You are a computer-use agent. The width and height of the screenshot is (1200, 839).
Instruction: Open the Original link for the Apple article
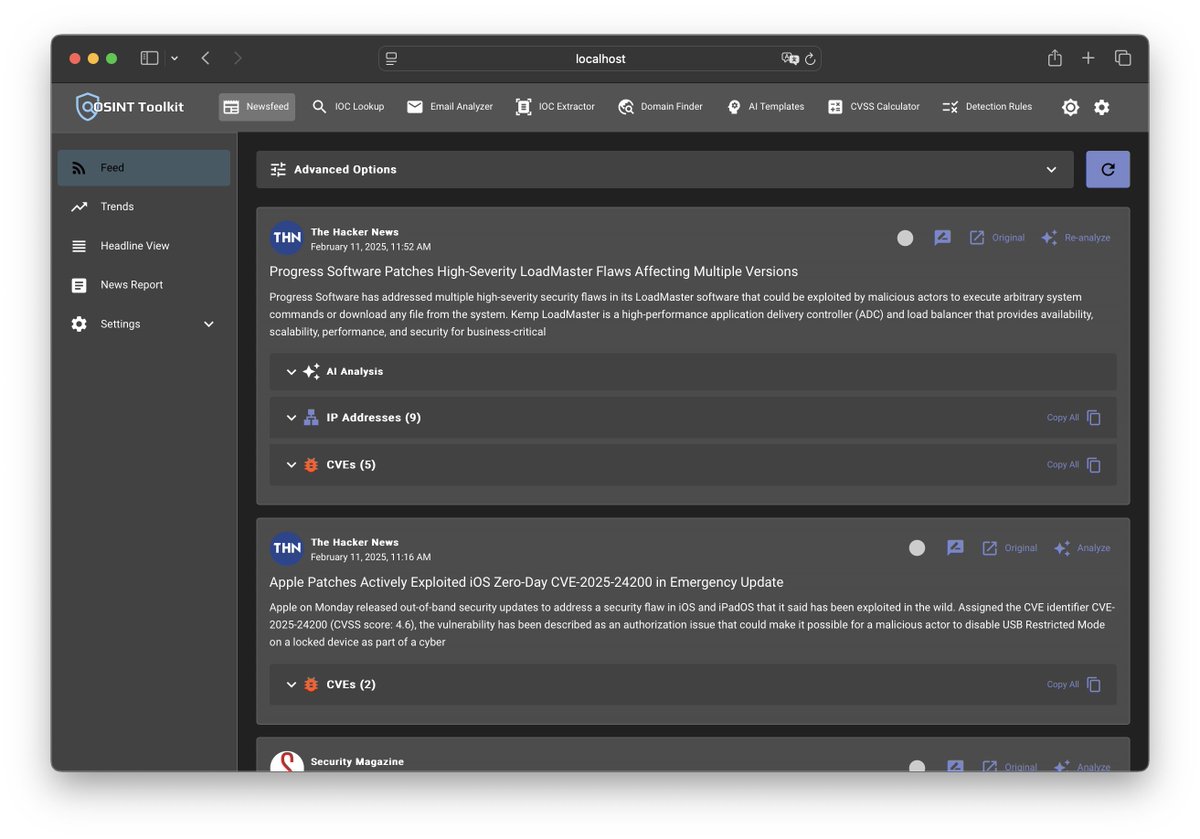point(1010,547)
